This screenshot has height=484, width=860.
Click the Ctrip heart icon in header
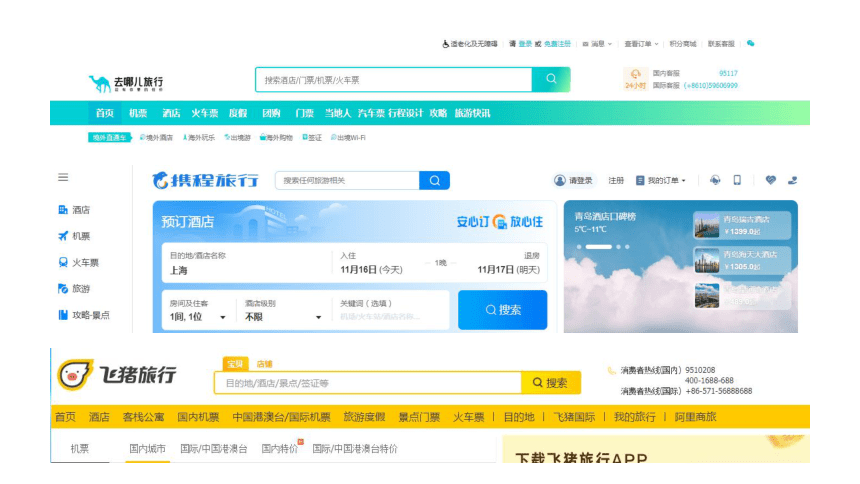[x=771, y=180]
